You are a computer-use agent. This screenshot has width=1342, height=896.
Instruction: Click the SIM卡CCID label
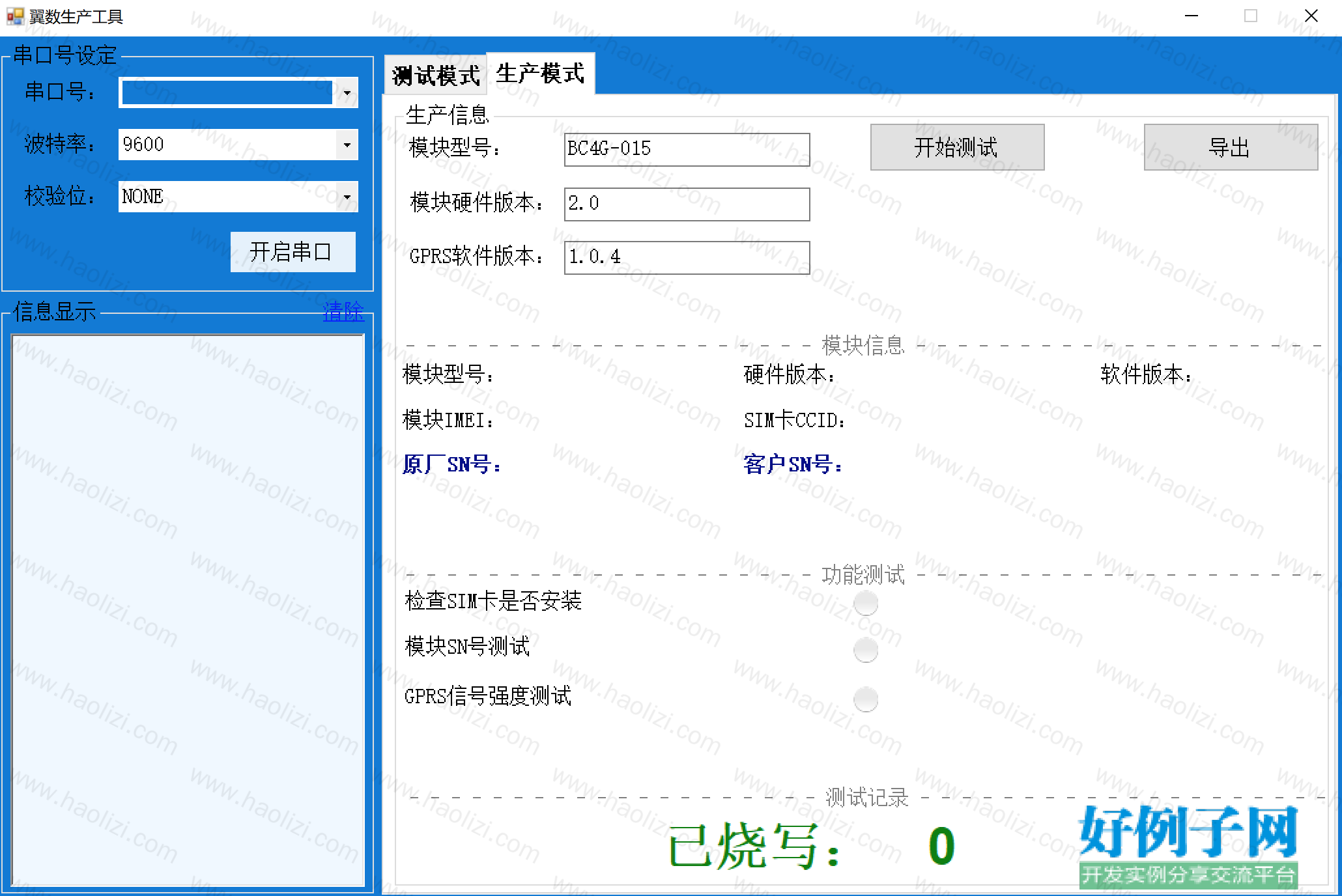[x=795, y=420]
